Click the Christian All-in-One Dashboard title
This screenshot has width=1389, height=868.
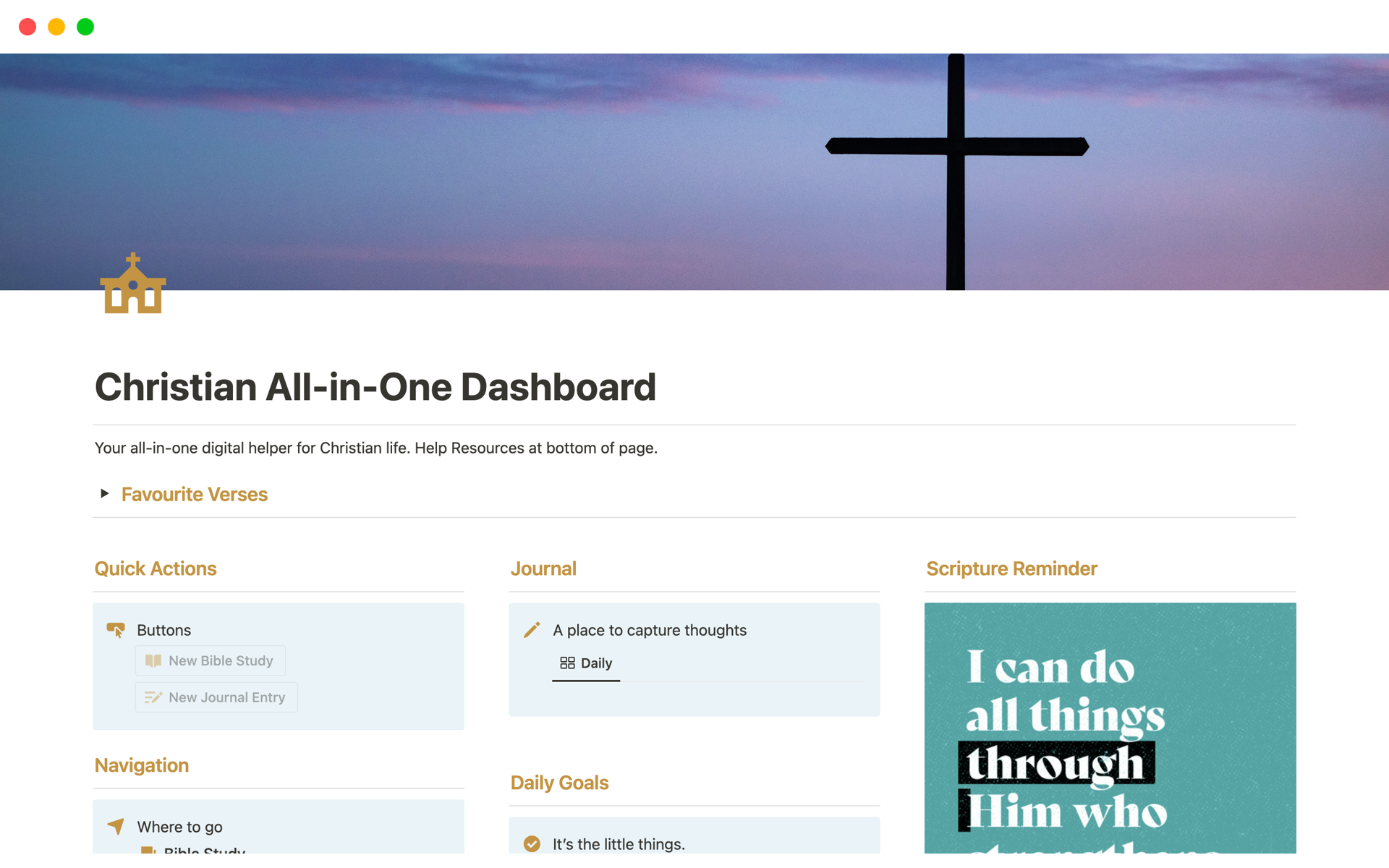tap(375, 387)
